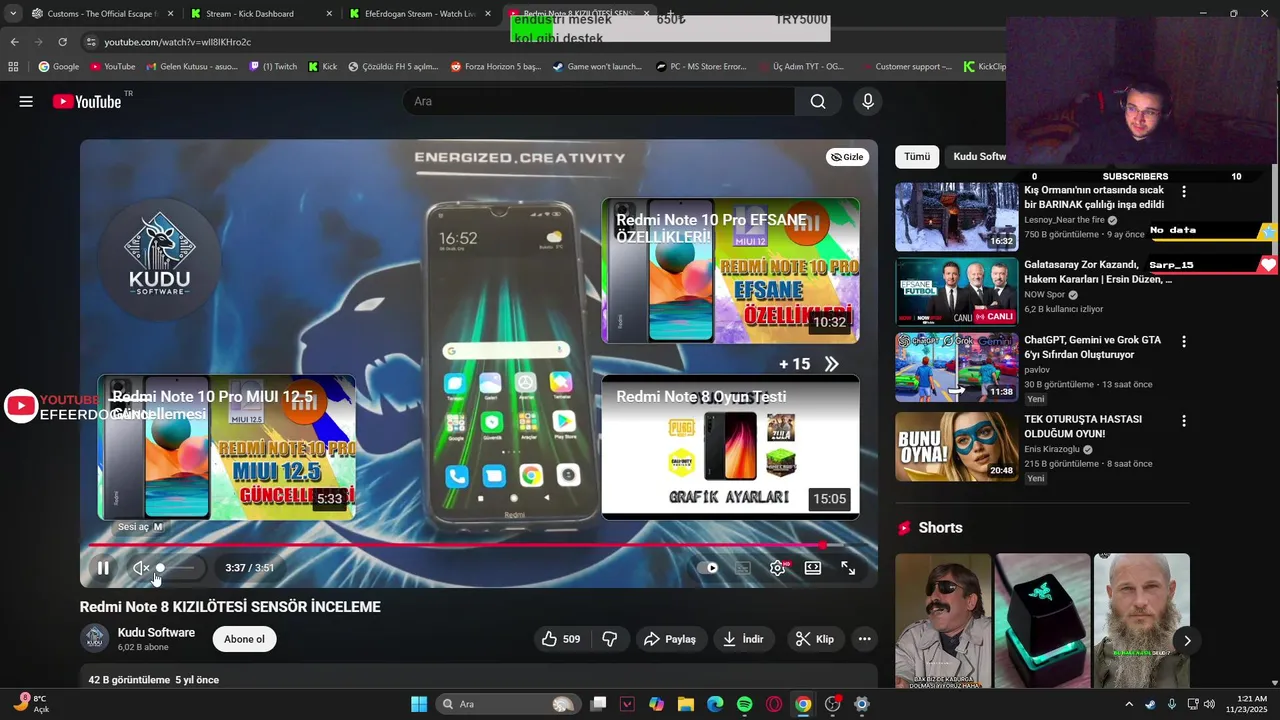
Task: Toggle subtitles in the video player
Action: (x=743, y=568)
